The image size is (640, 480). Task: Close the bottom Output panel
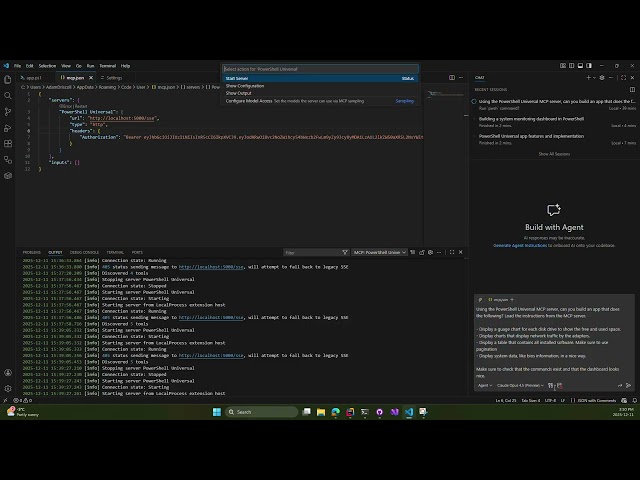click(461, 252)
